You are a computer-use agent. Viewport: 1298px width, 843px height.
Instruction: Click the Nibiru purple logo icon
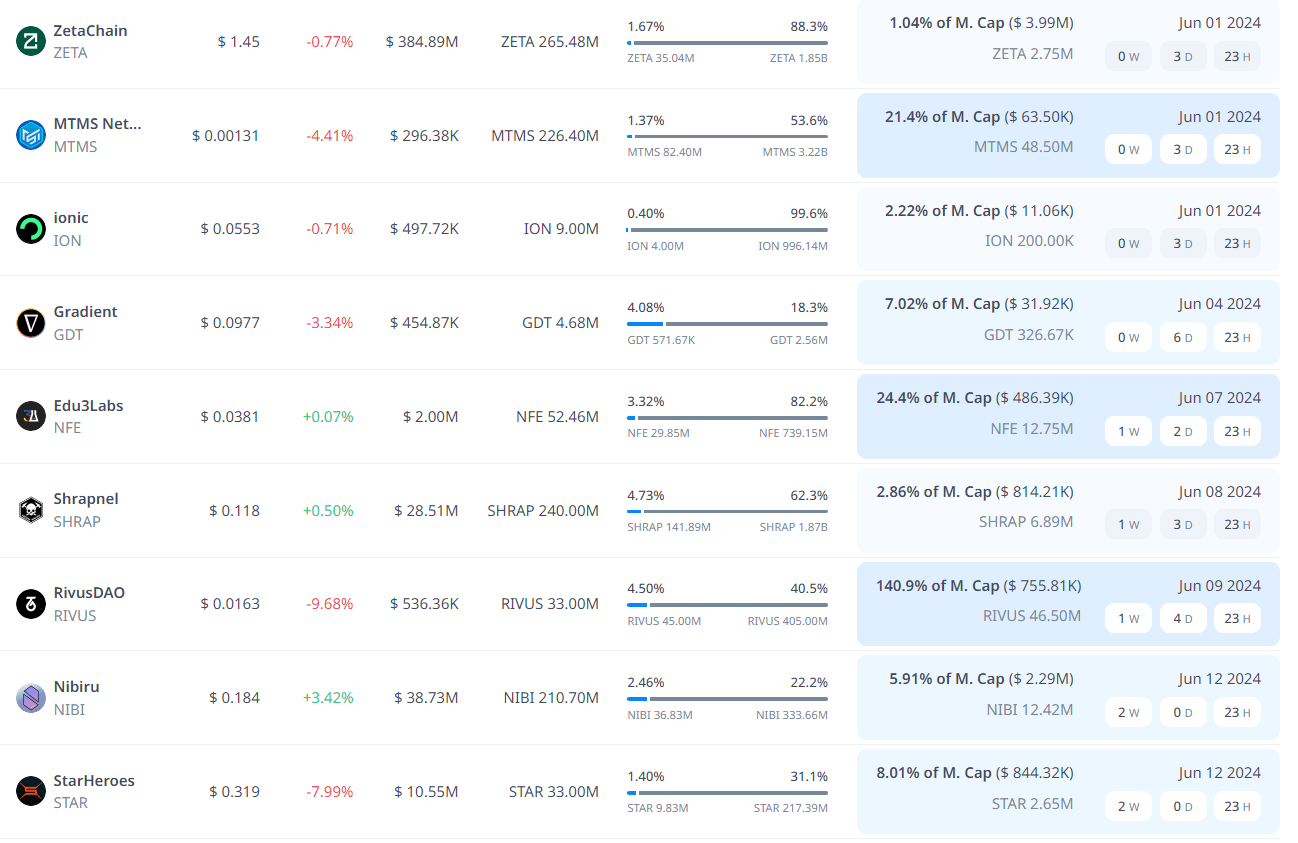click(x=31, y=698)
